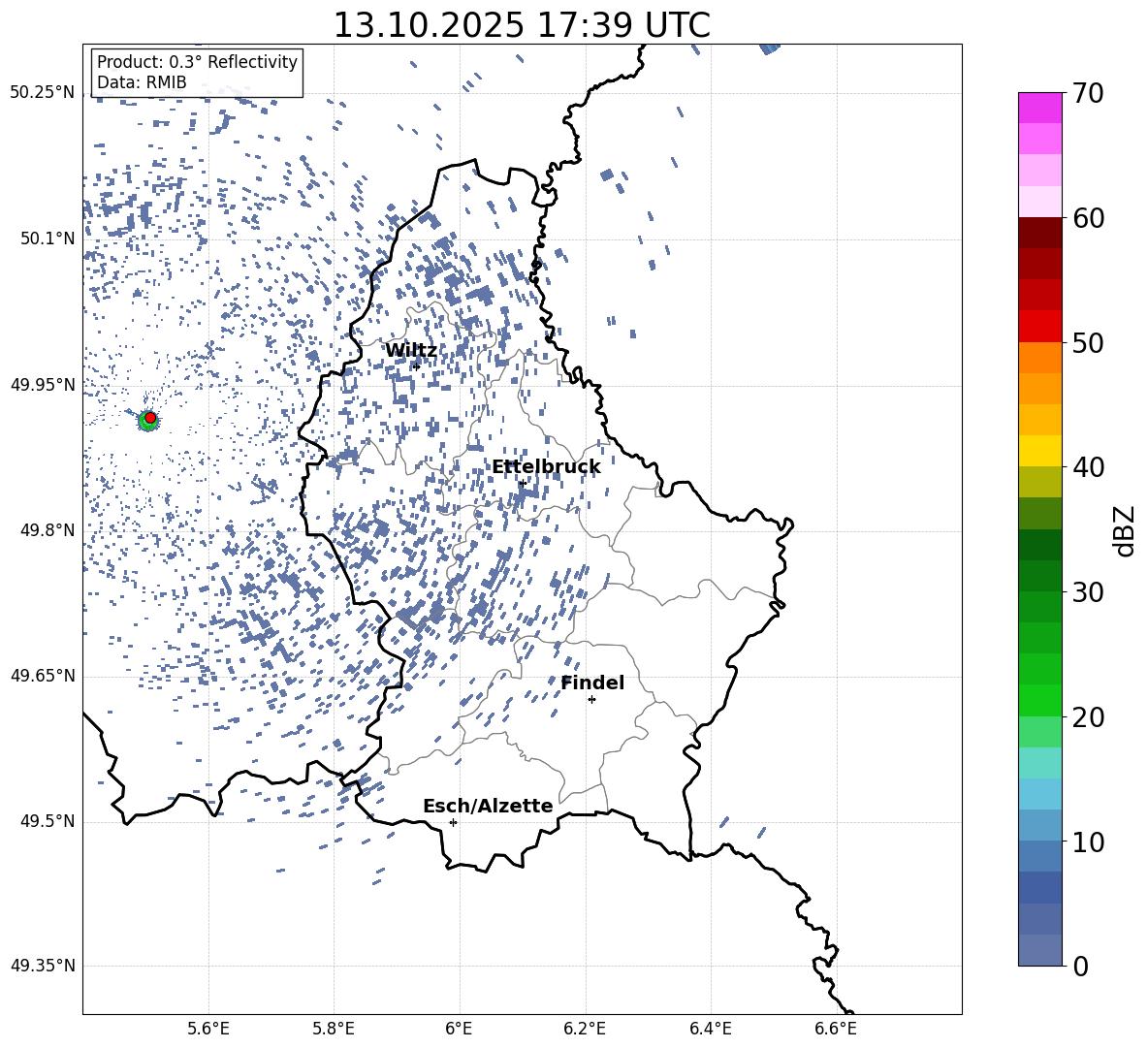Click the "Product: 0.3° Reflectivity" text
1148x1048 pixels.
coord(197,61)
